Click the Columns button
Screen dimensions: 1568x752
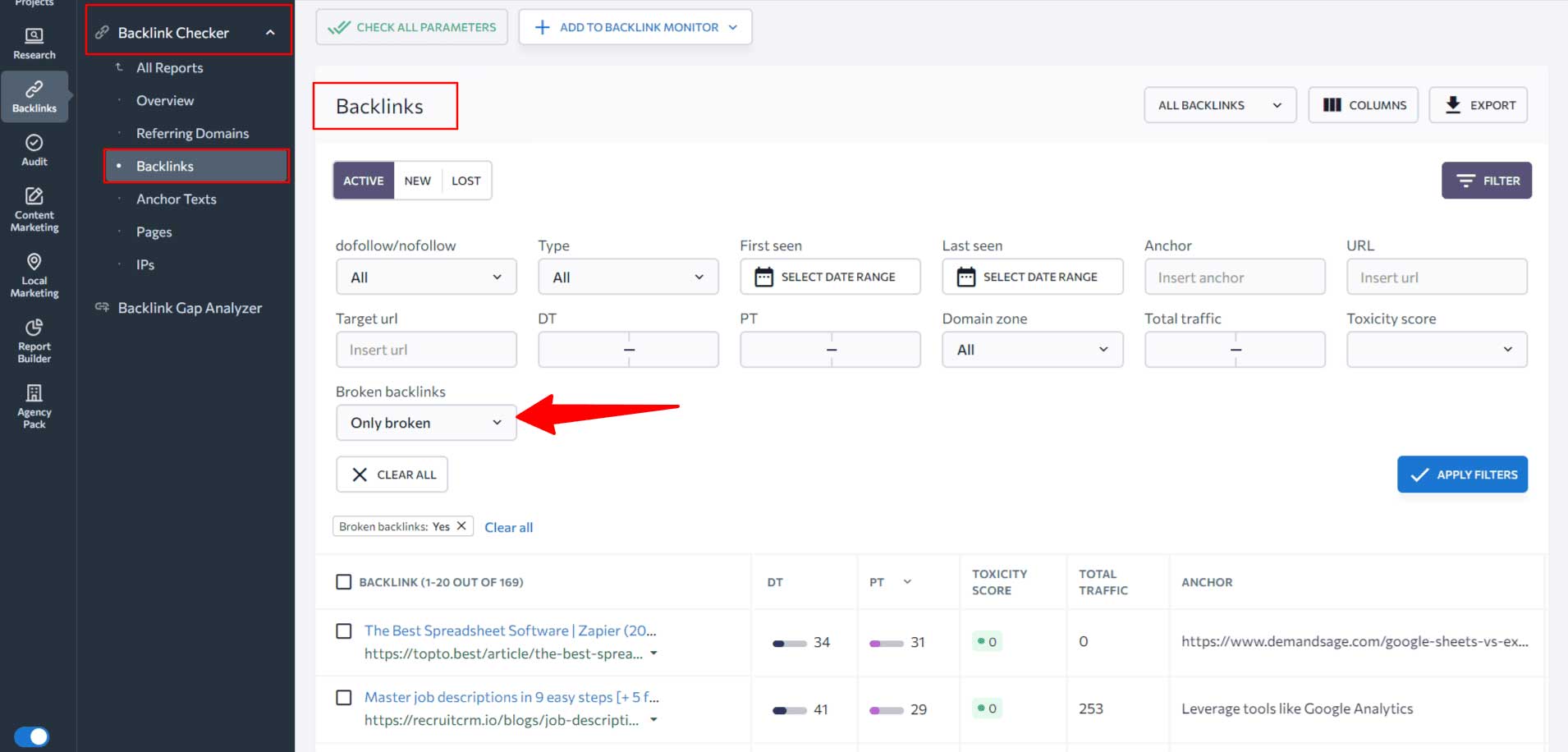1363,105
